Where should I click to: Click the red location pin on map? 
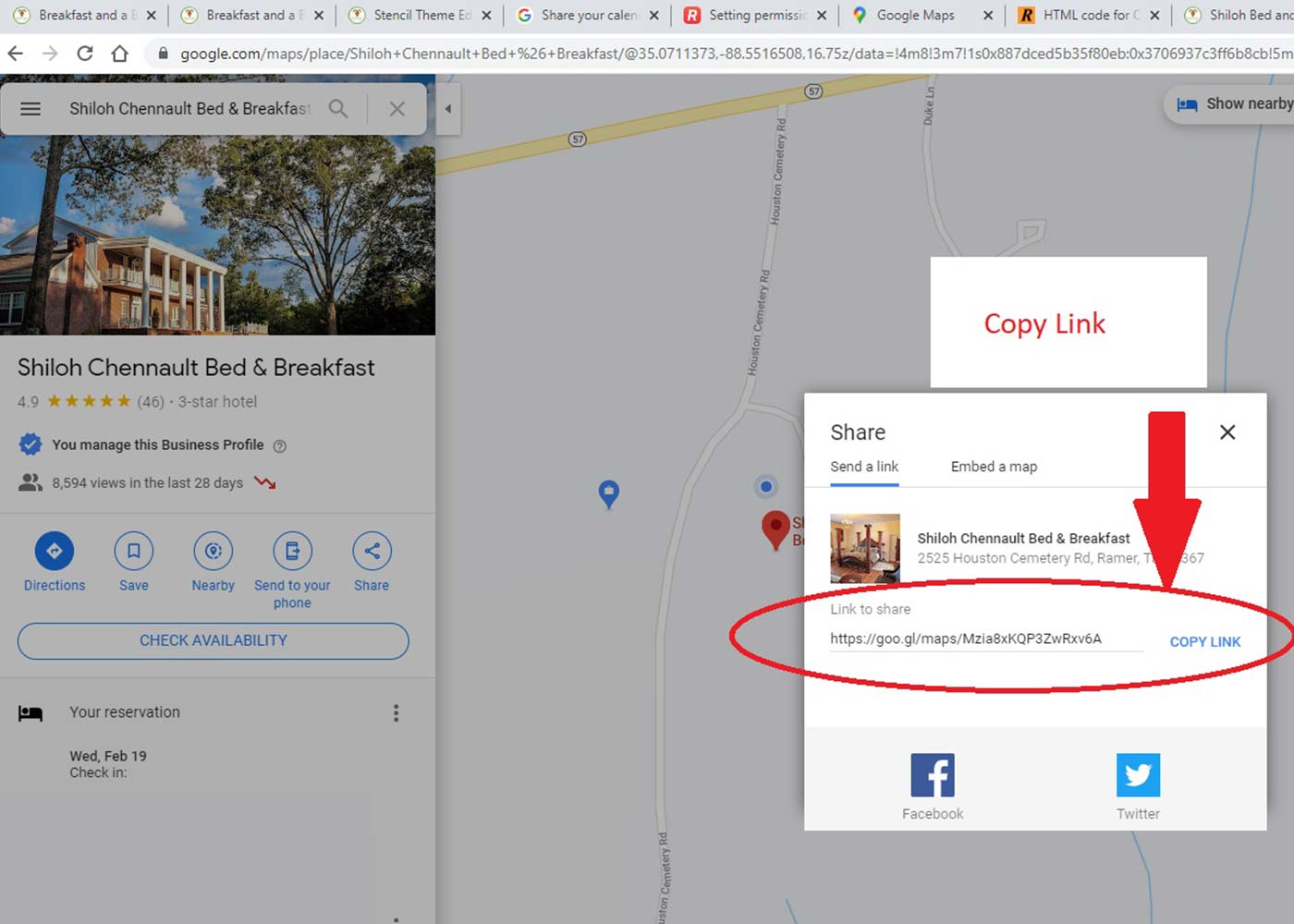(775, 530)
